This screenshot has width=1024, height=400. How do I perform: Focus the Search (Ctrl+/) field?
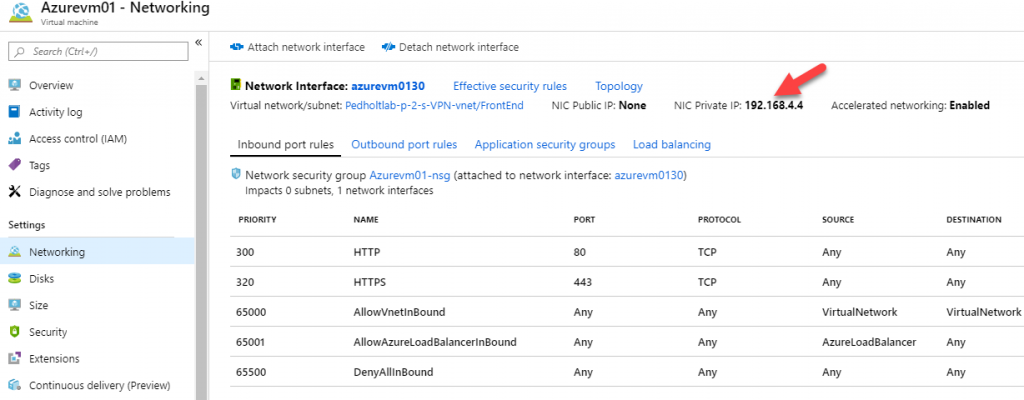(x=98, y=51)
